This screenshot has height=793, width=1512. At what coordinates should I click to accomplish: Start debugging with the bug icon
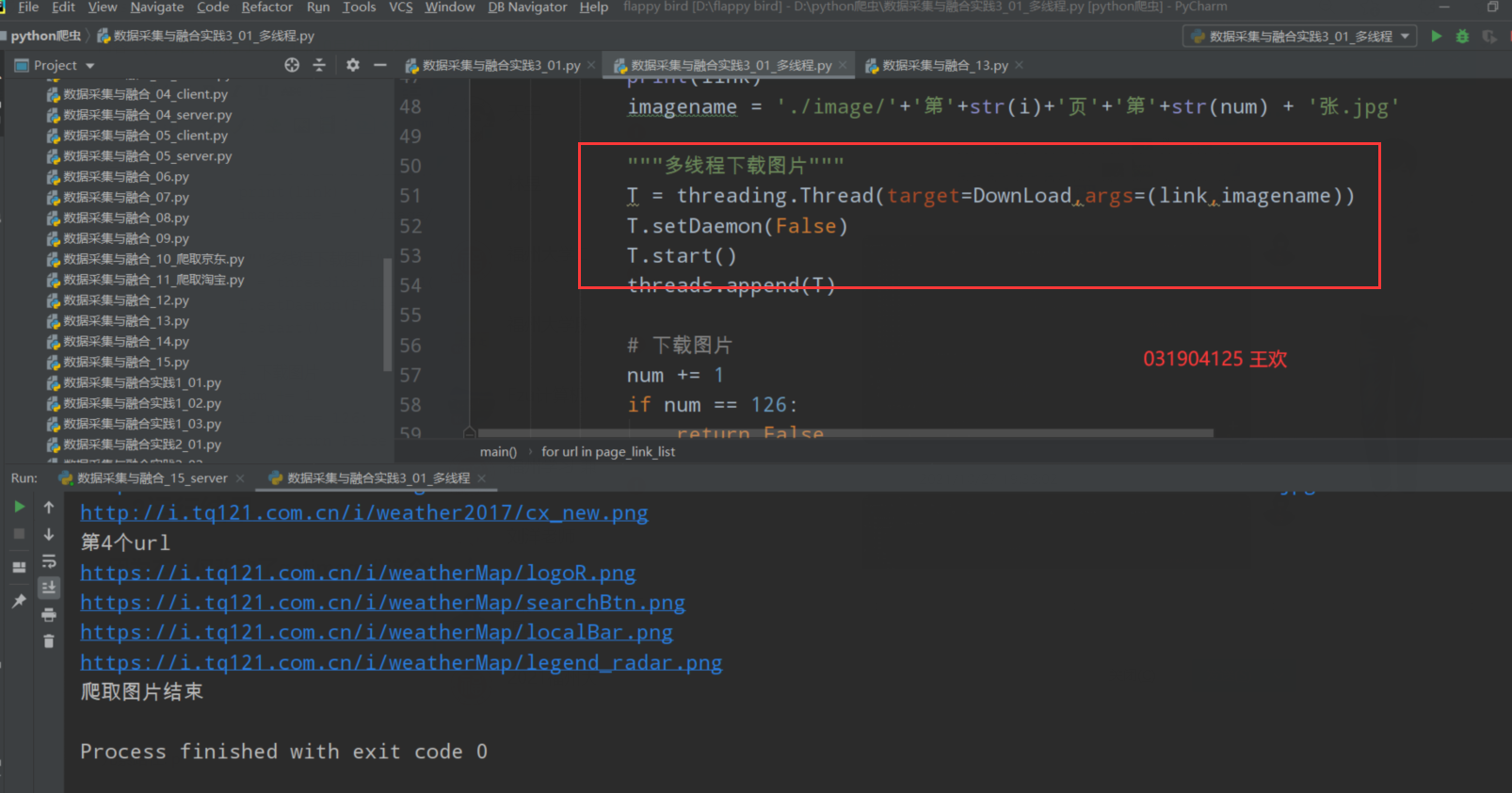click(1462, 36)
